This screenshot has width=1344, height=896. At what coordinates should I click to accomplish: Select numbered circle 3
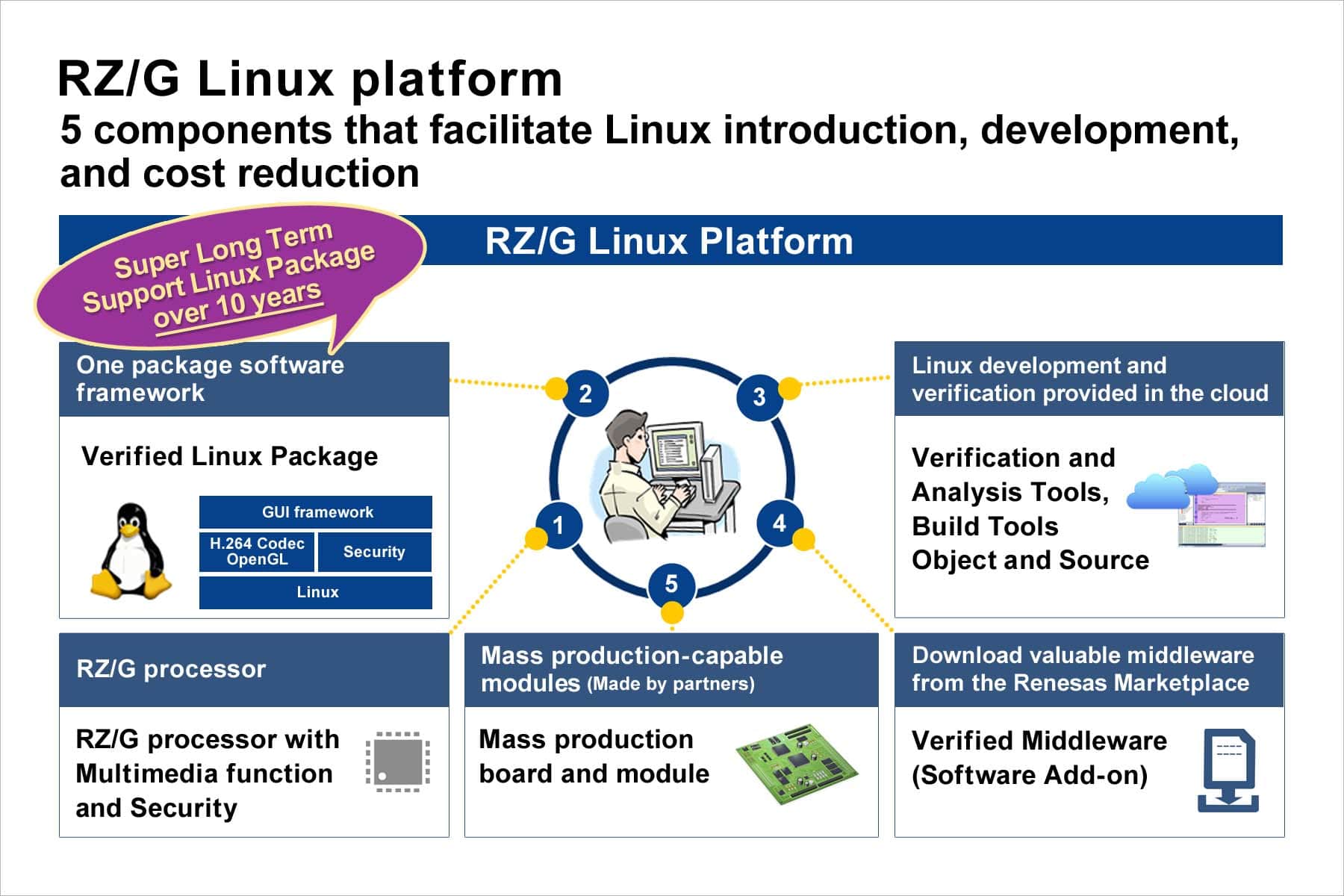[759, 396]
